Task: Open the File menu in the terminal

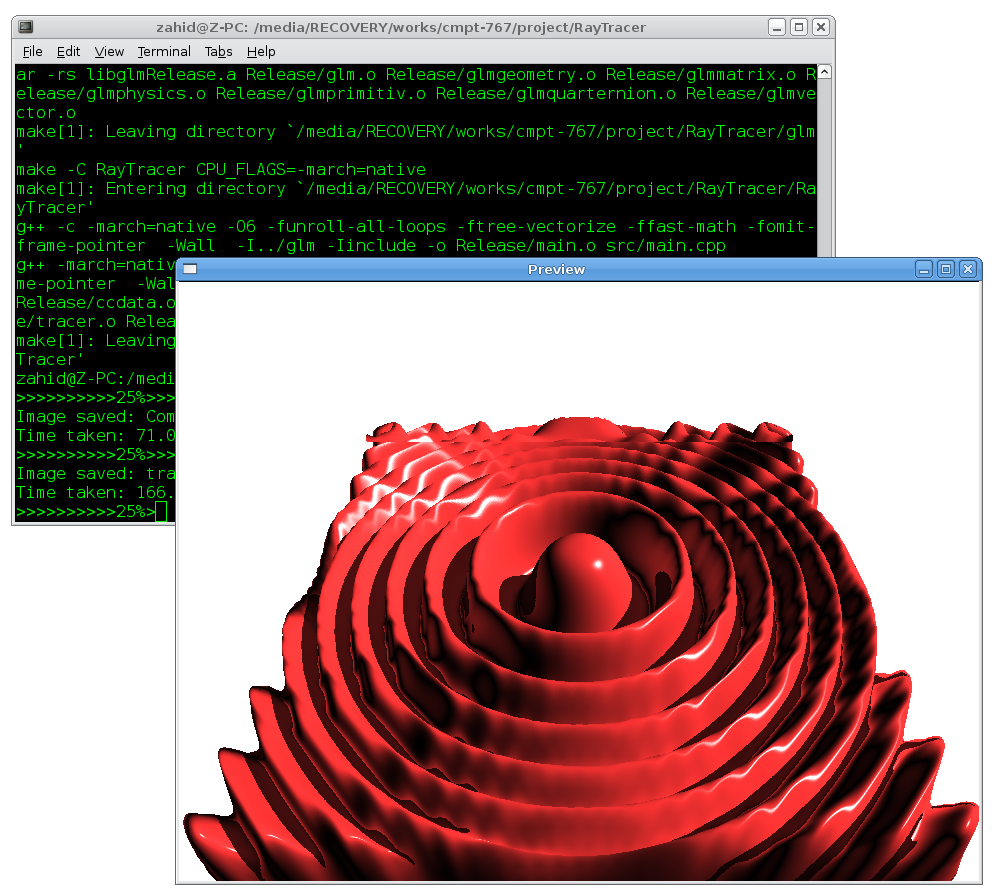Action: (32, 51)
